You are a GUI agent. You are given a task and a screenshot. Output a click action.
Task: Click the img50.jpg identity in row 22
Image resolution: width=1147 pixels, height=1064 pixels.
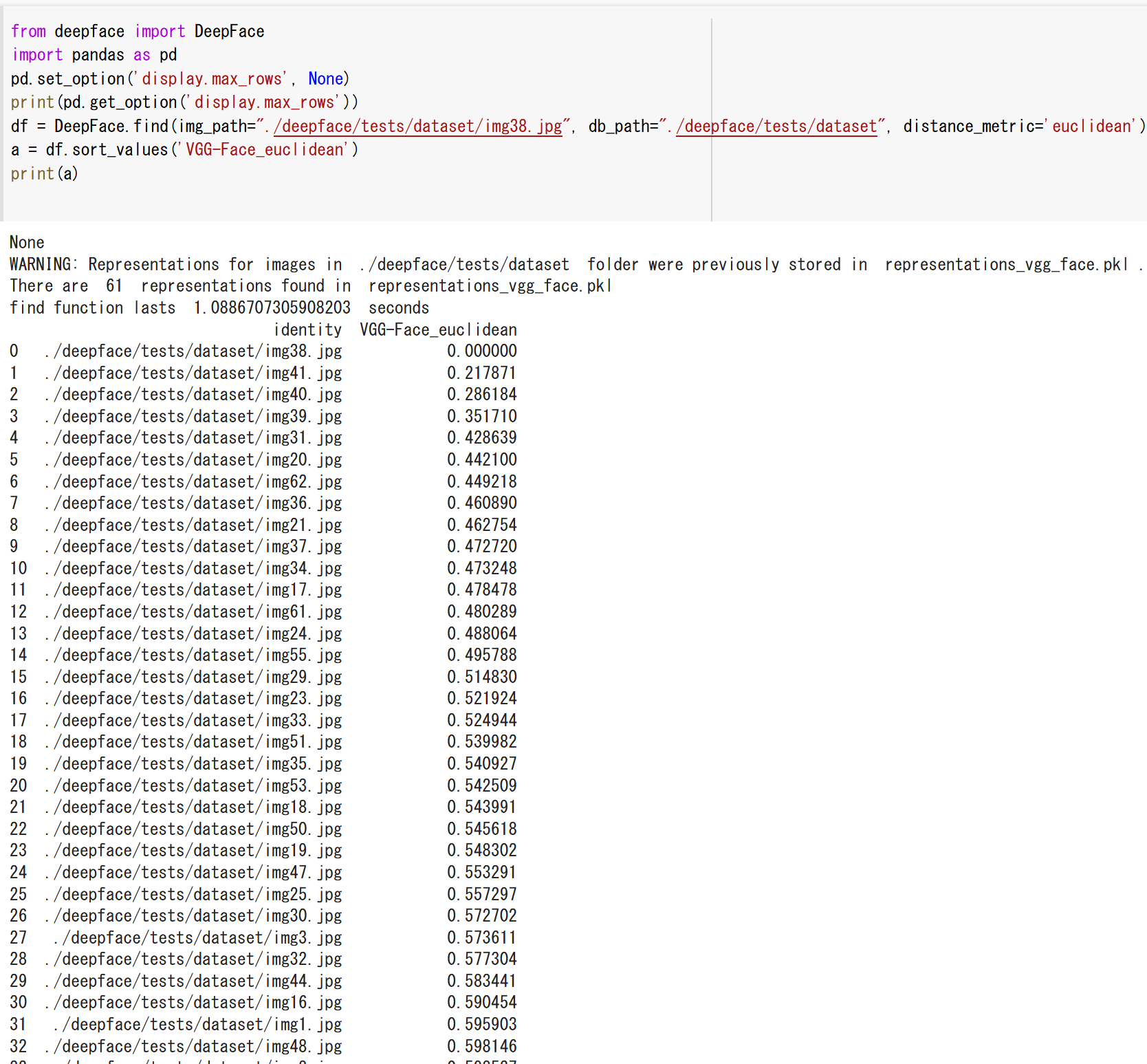193,829
